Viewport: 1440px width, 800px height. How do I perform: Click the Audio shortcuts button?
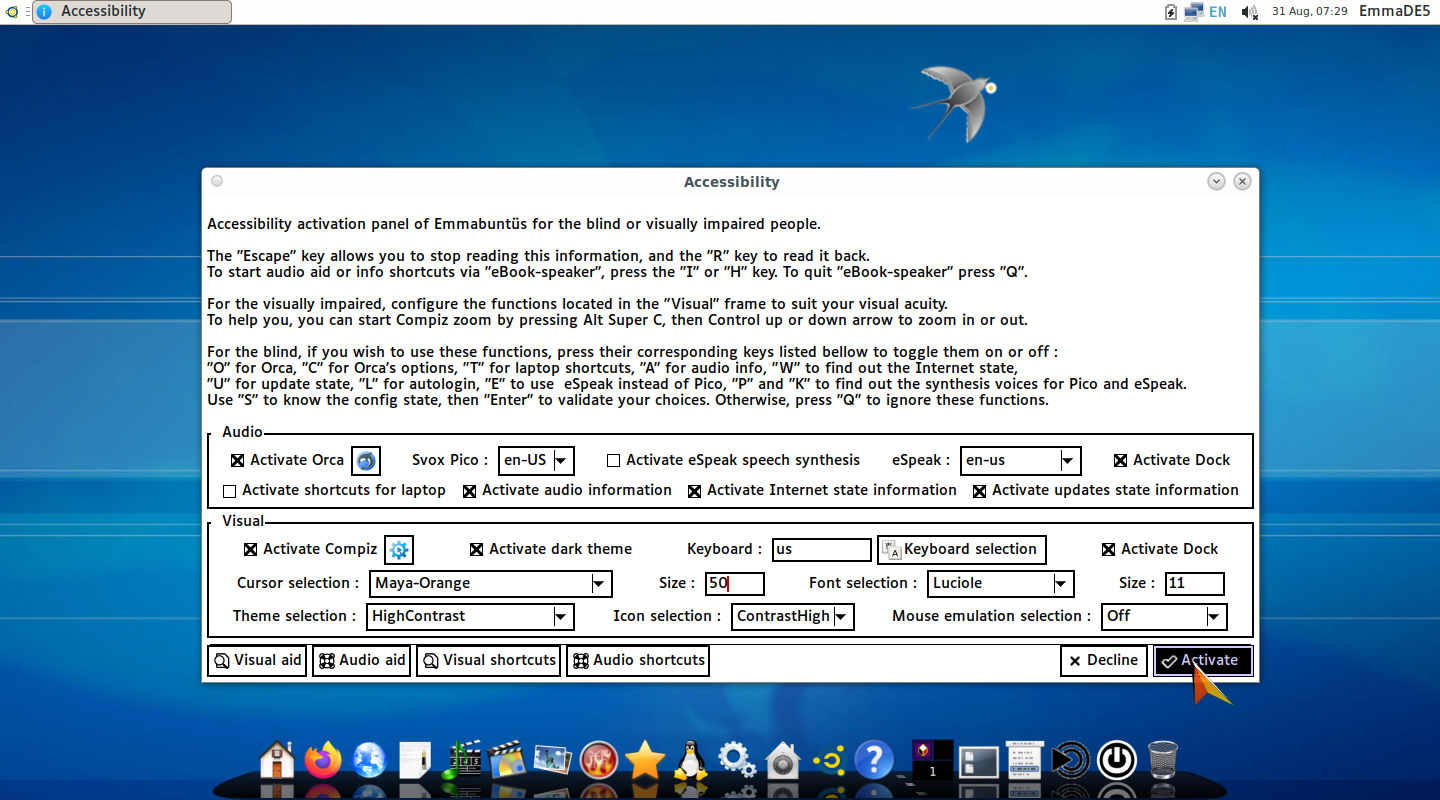[638, 661]
